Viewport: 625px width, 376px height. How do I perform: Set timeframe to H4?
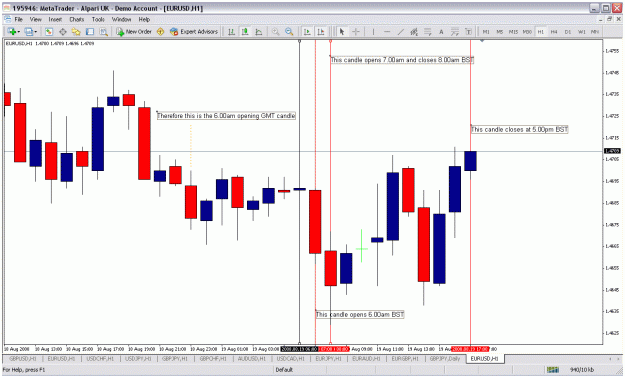[554, 31]
